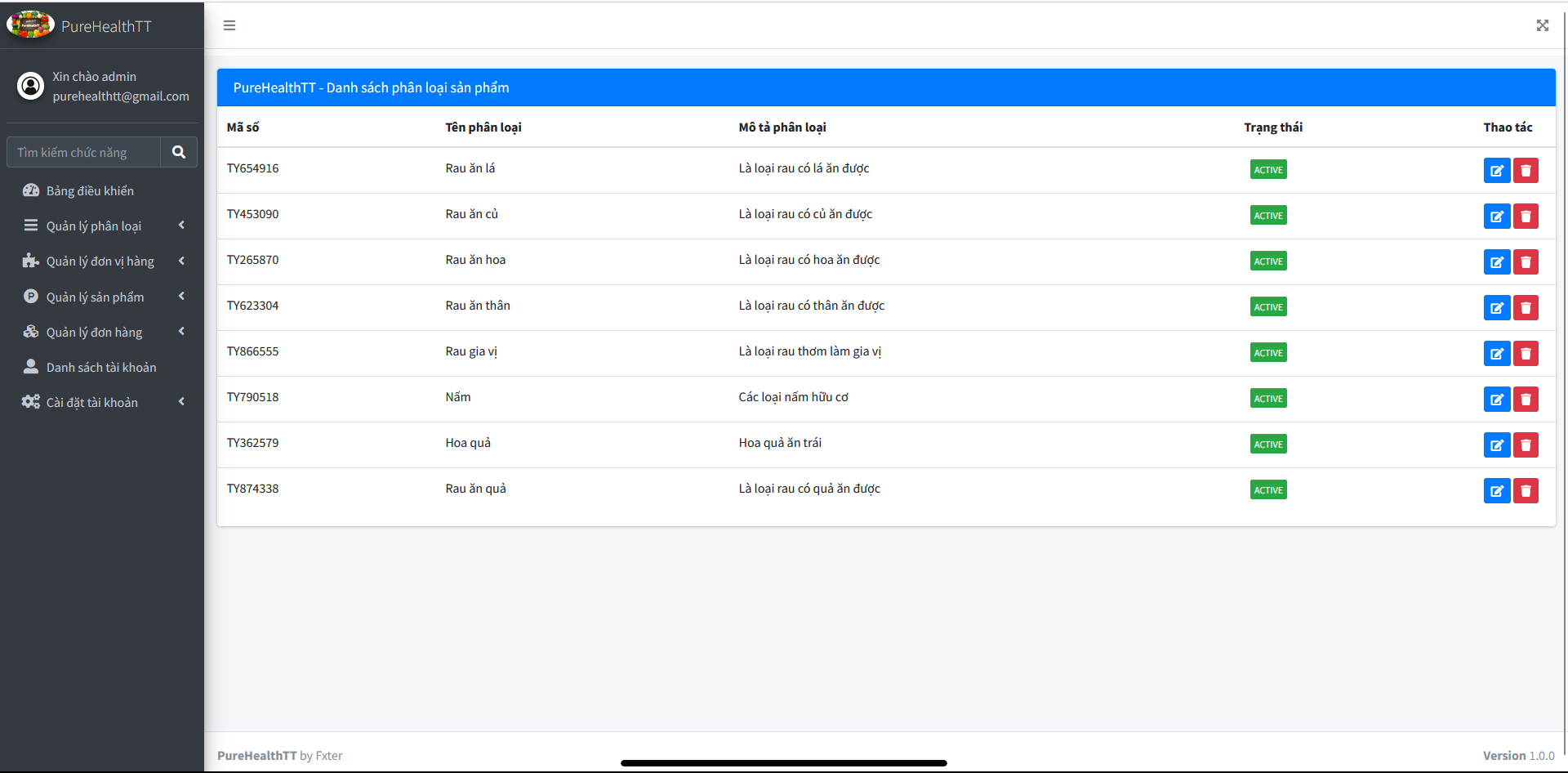Edit the Nấm category
This screenshot has width=1568, height=773.
click(1497, 399)
